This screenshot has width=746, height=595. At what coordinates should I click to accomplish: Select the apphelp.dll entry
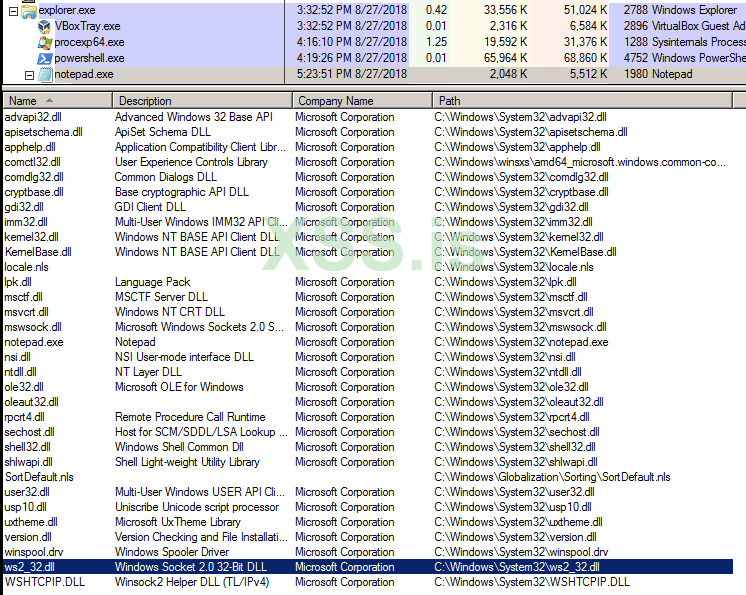(x=368, y=147)
